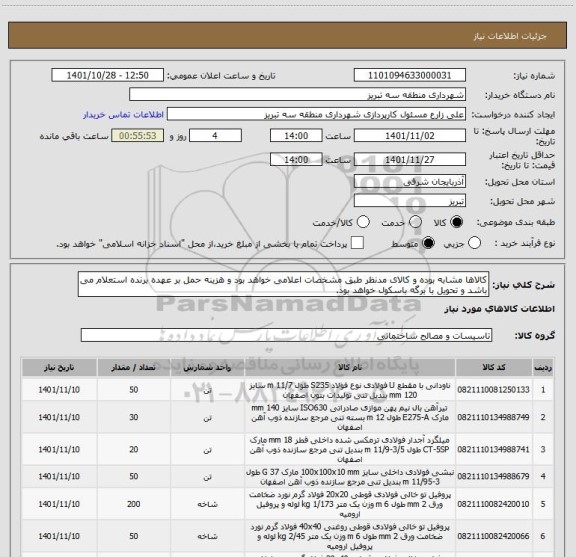Screen dimensions: 576x557
Task: Click the buyer organization name field
Action: (x=297, y=95)
